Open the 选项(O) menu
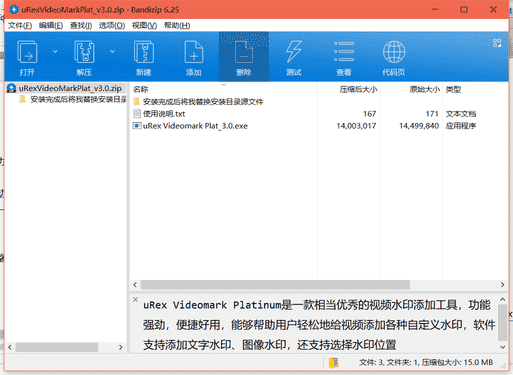 click(112, 25)
